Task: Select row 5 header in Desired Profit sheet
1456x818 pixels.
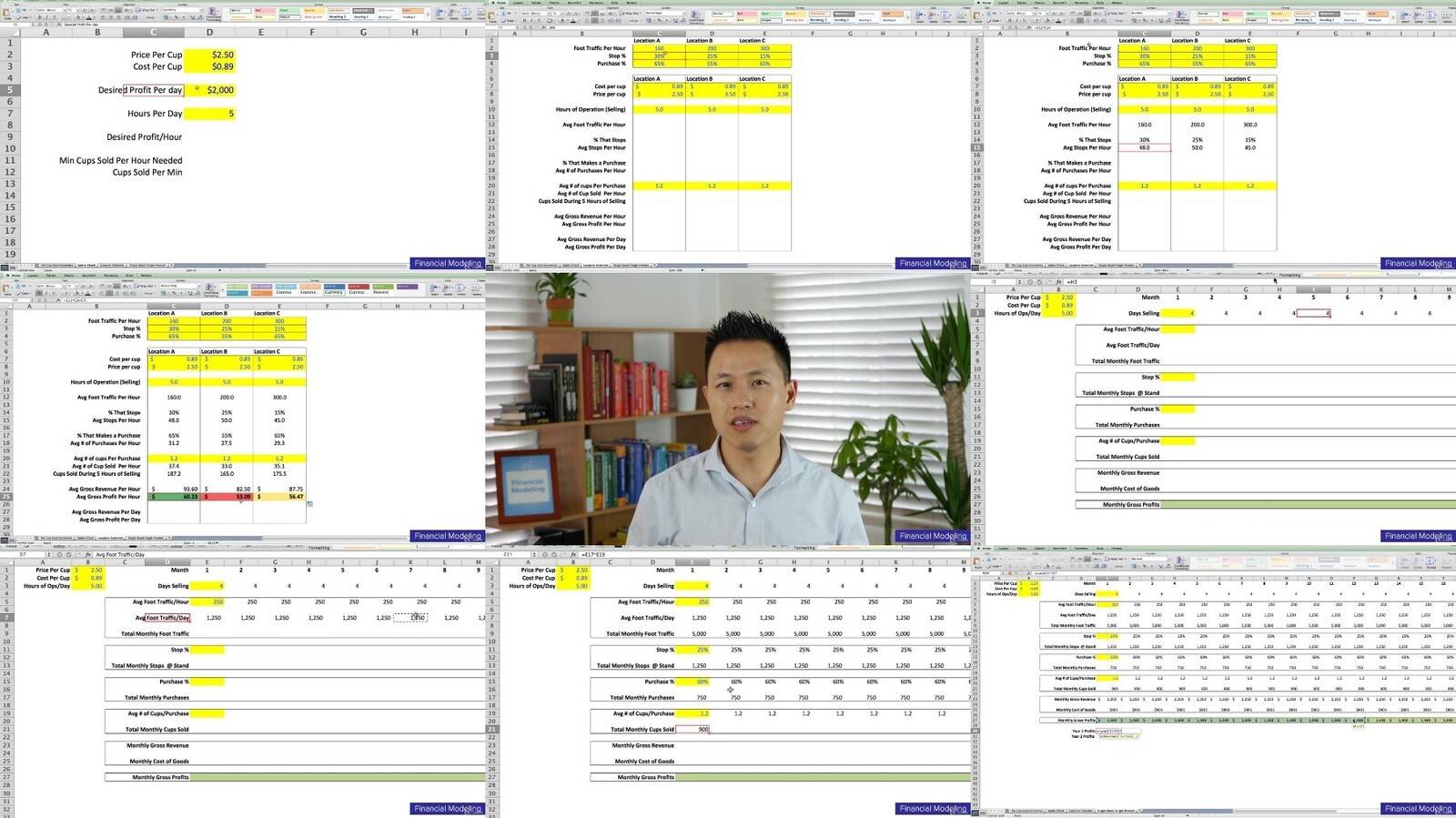Action: pos(10,90)
